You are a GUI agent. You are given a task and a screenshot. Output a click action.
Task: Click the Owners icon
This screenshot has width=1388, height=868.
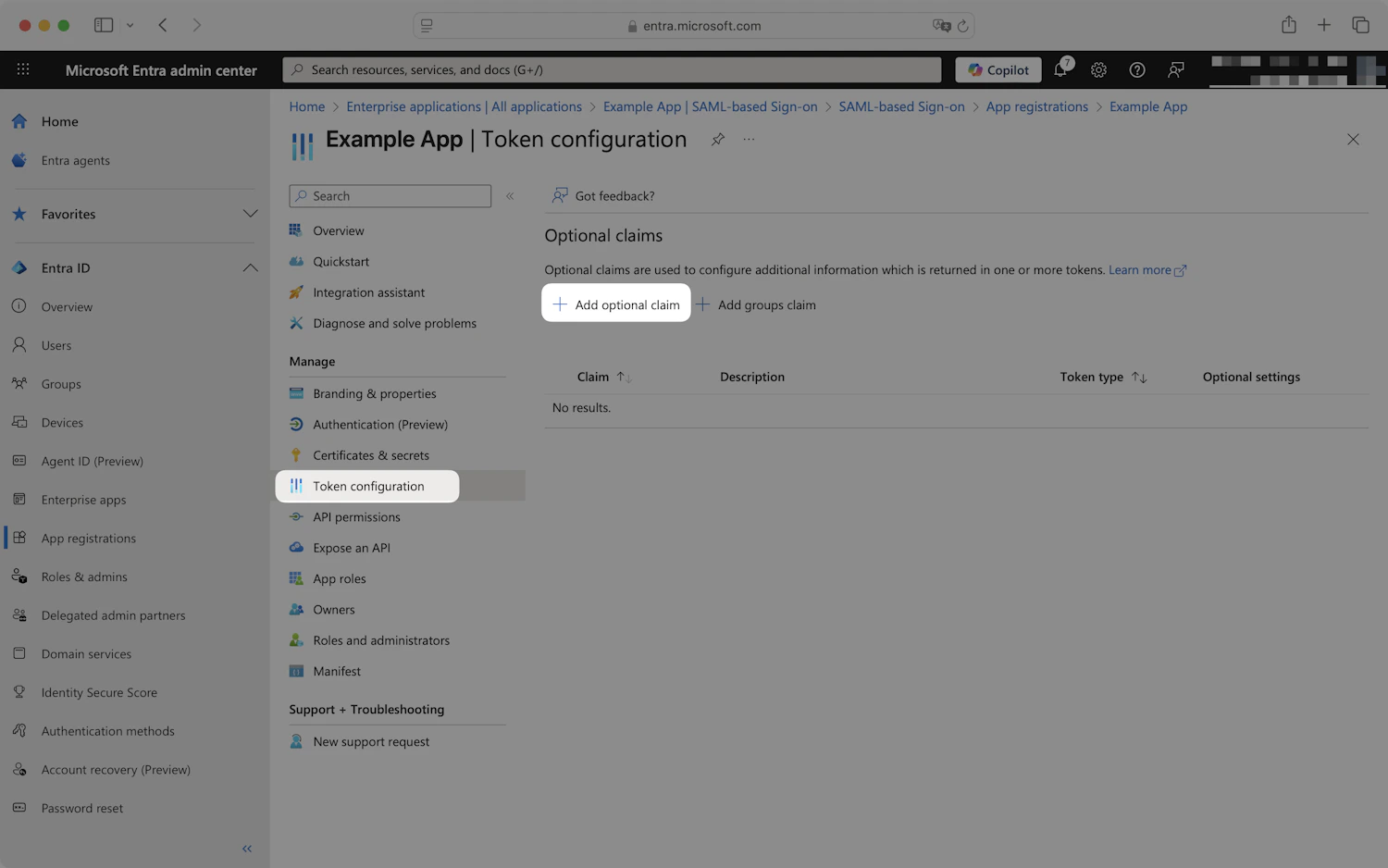coord(296,609)
